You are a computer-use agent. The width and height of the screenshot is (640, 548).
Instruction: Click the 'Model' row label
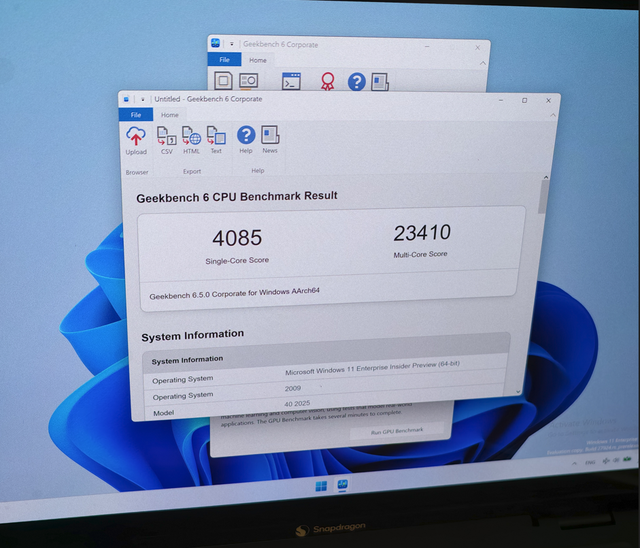[x=164, y=413]
